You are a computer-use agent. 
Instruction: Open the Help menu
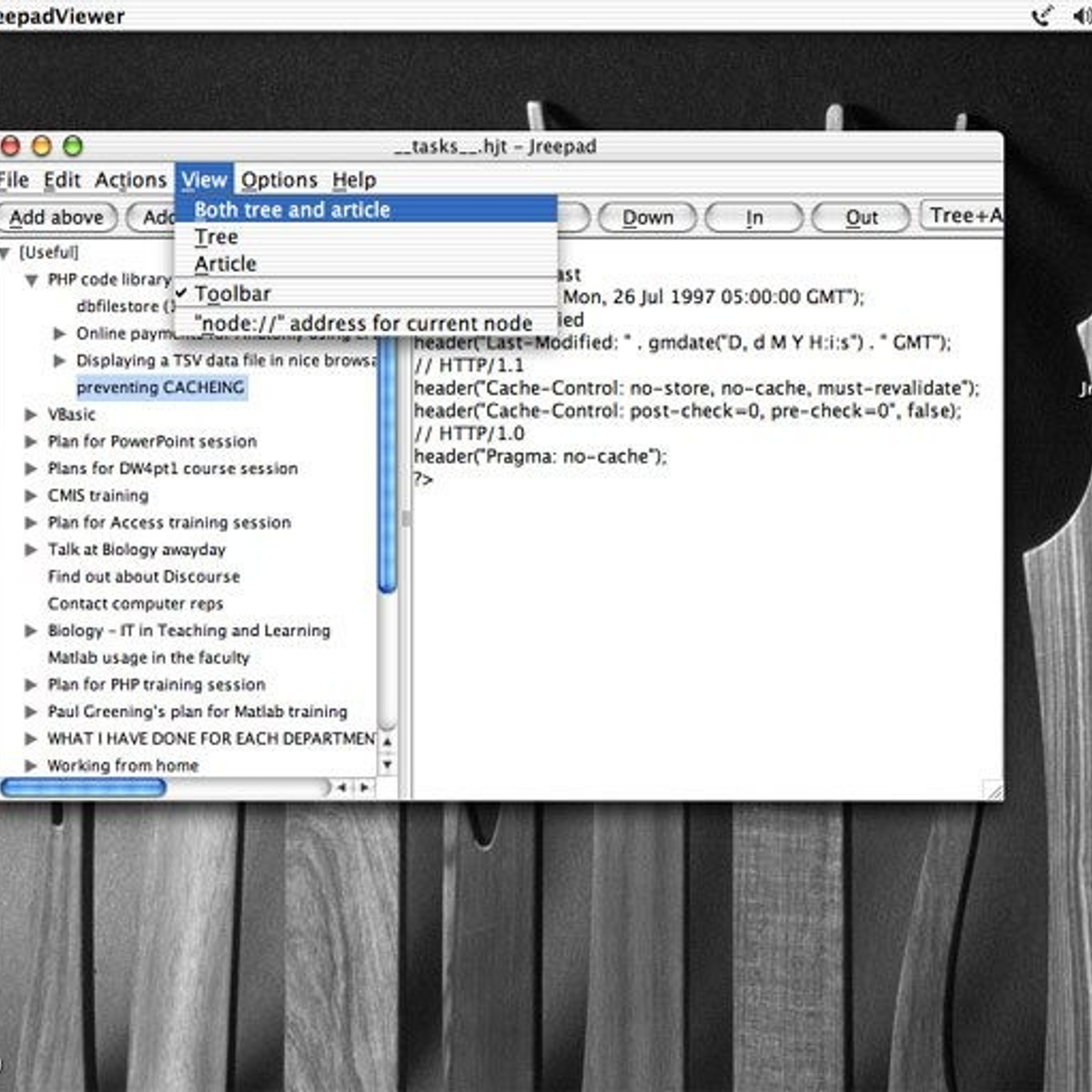point(354,179)
